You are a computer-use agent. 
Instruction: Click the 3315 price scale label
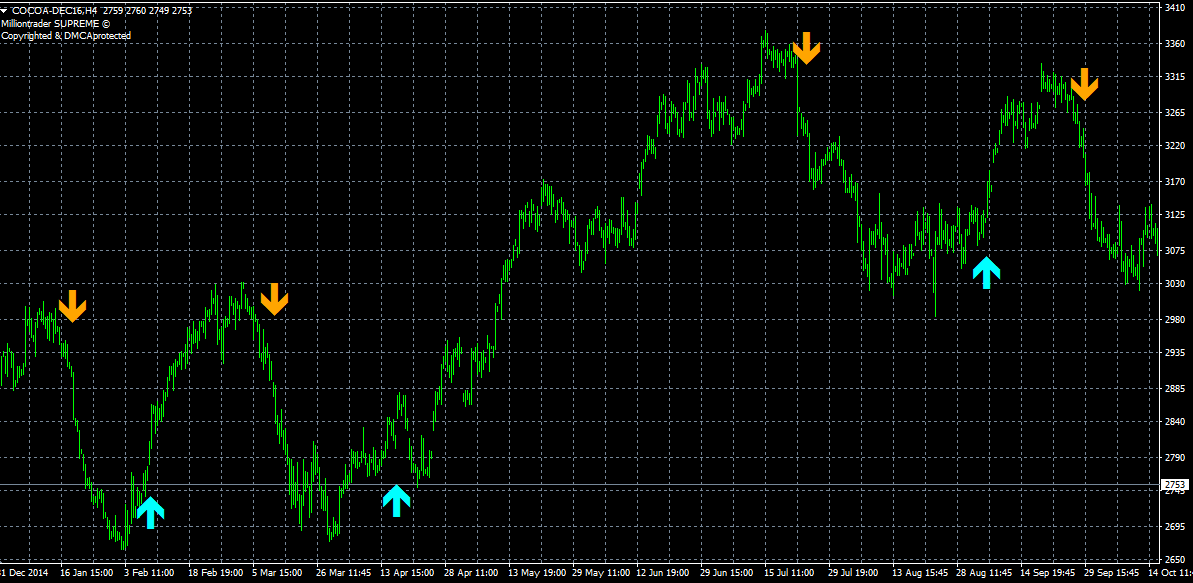(x=1176, y=78)
